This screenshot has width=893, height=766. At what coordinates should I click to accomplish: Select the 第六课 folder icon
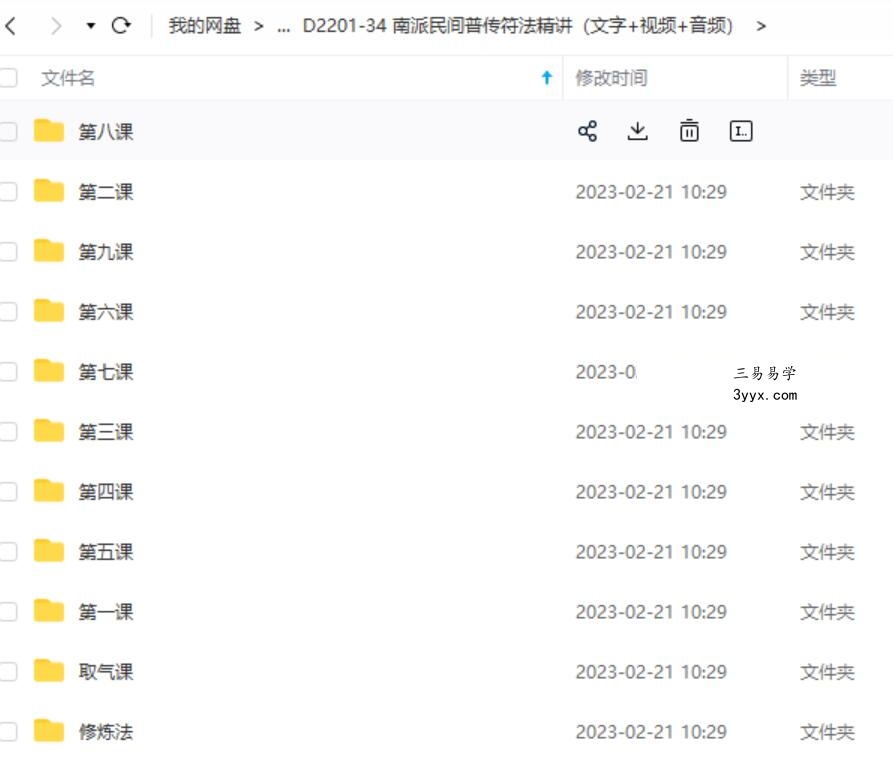coord(48,310)
